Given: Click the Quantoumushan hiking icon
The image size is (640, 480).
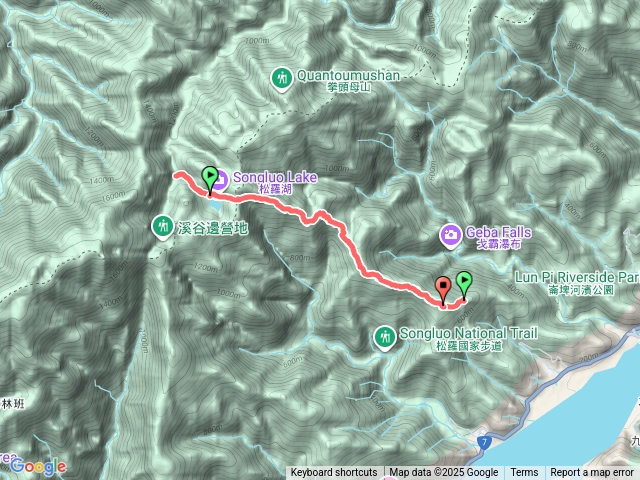Looking at the screenshot, I should point(282,79).
